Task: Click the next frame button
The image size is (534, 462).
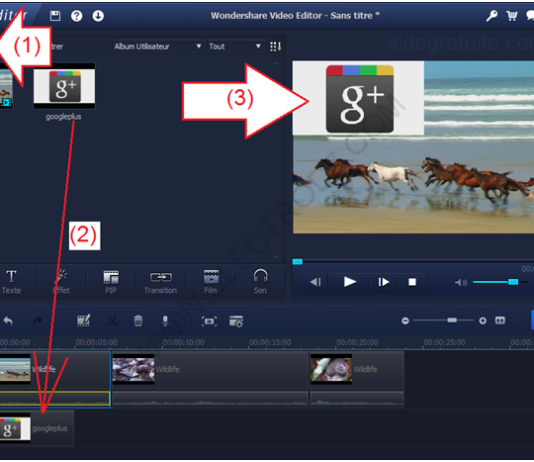Action: tap(384, 282)
